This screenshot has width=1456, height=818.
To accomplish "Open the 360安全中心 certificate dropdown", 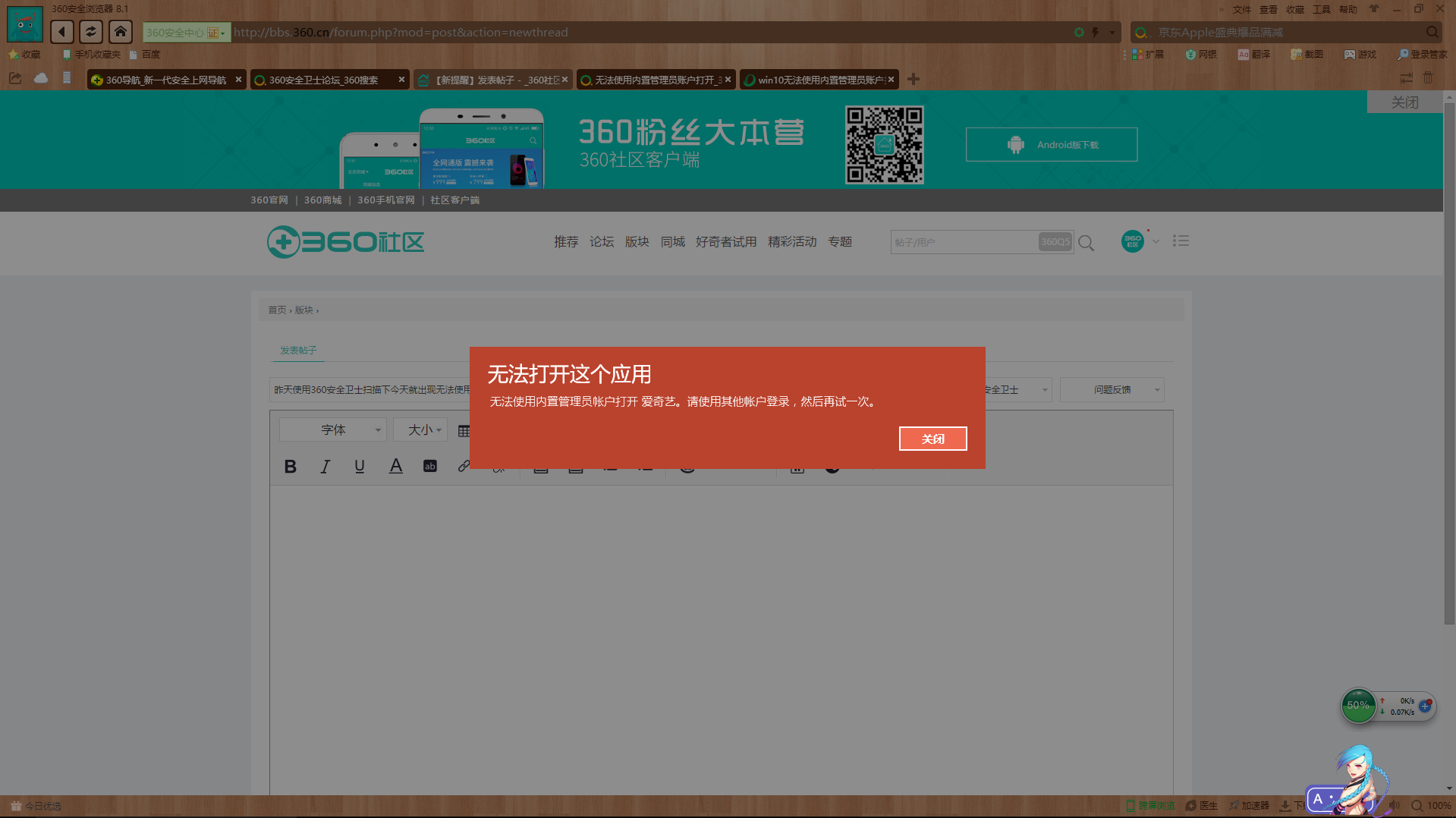I will (187, 33).
